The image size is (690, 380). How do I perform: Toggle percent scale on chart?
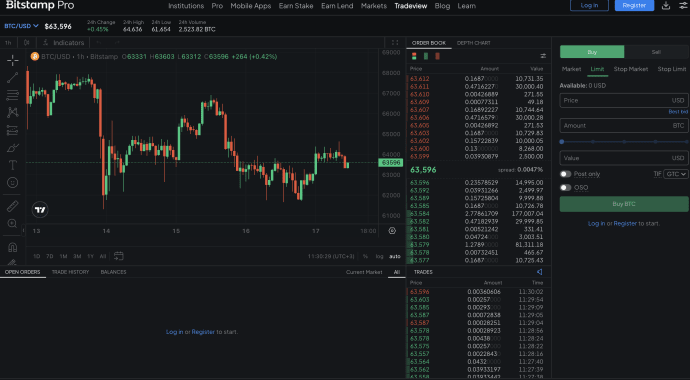pyautogui.click(x=365, y=256)
